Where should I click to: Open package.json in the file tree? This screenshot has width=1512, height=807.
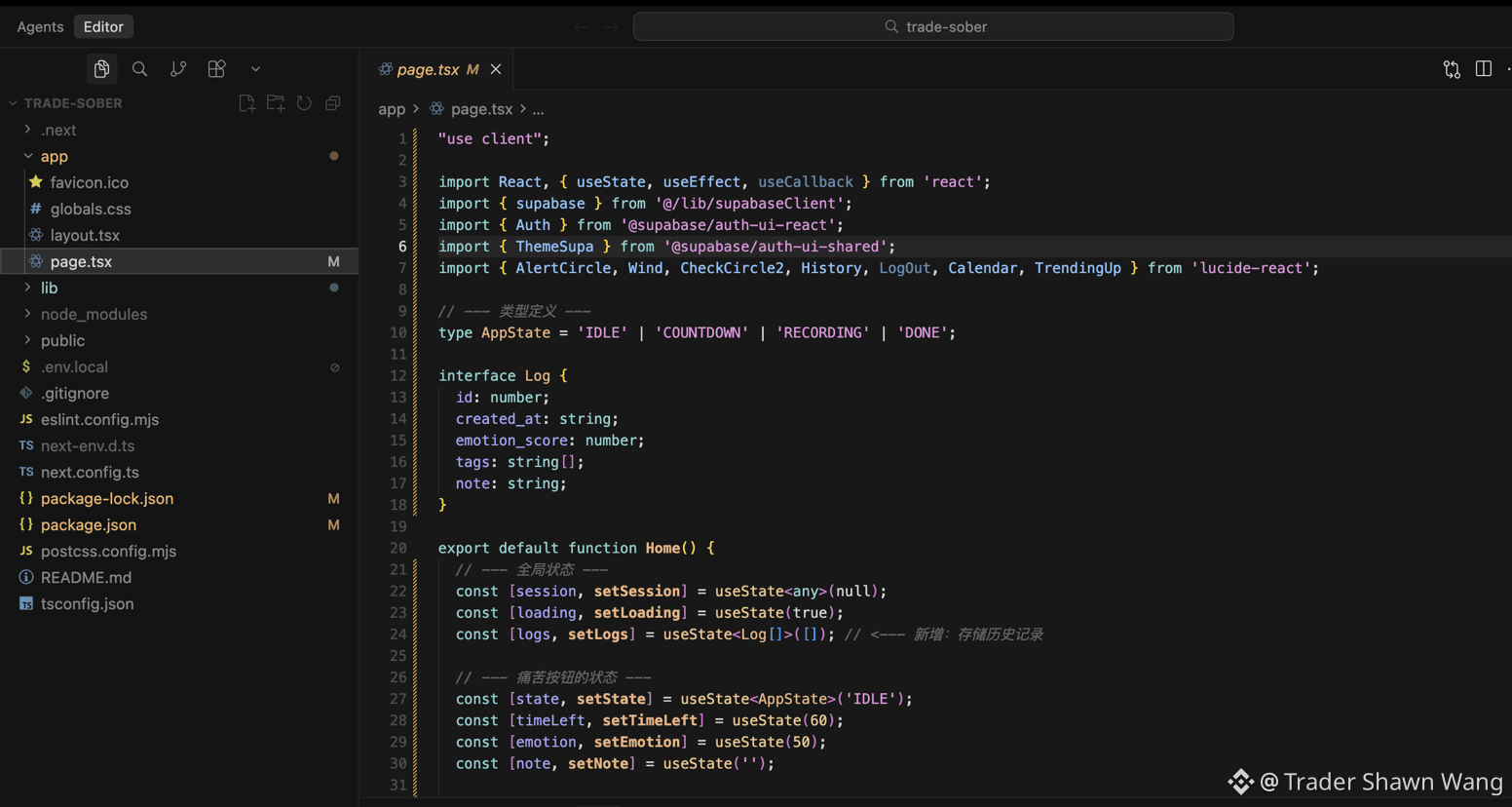89,524
